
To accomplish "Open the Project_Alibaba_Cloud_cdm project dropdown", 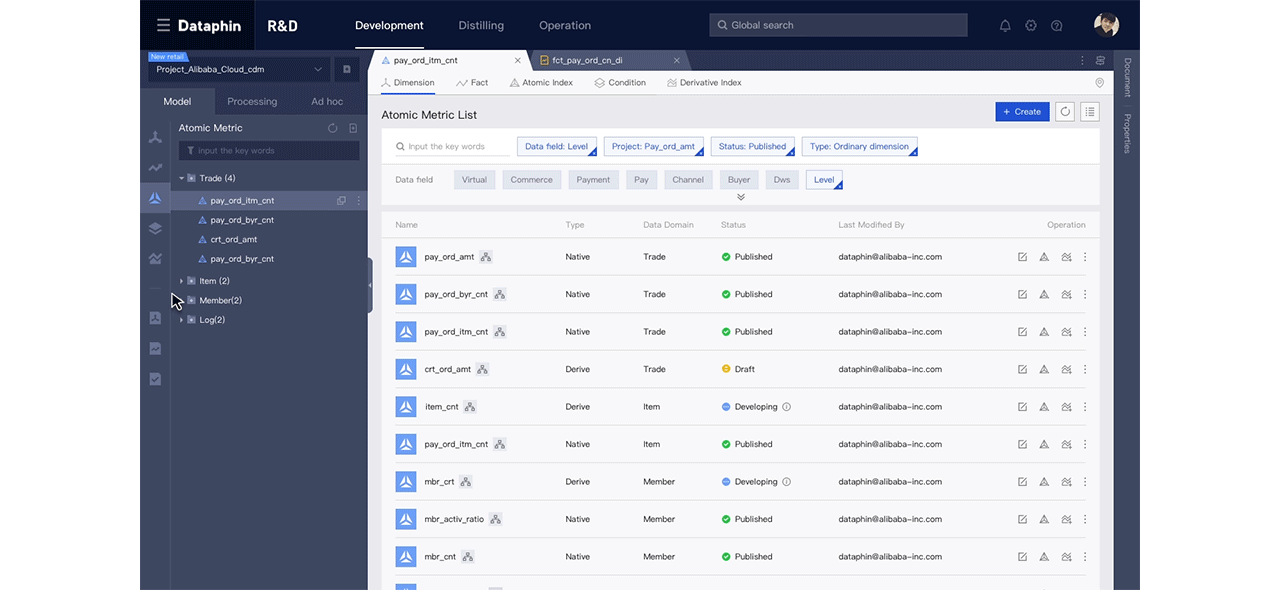I will [x=238, y=69].
